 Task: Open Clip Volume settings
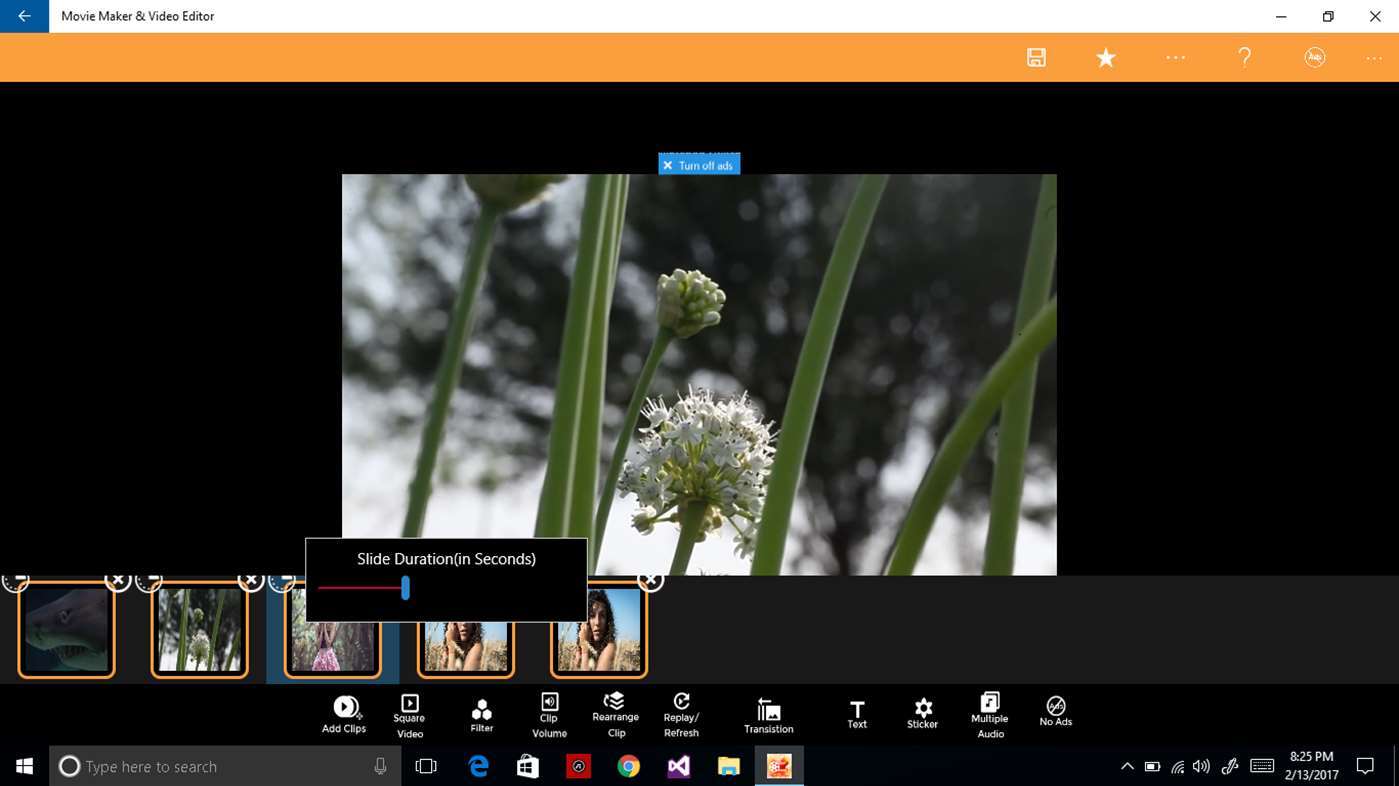(x=549, y=701)
